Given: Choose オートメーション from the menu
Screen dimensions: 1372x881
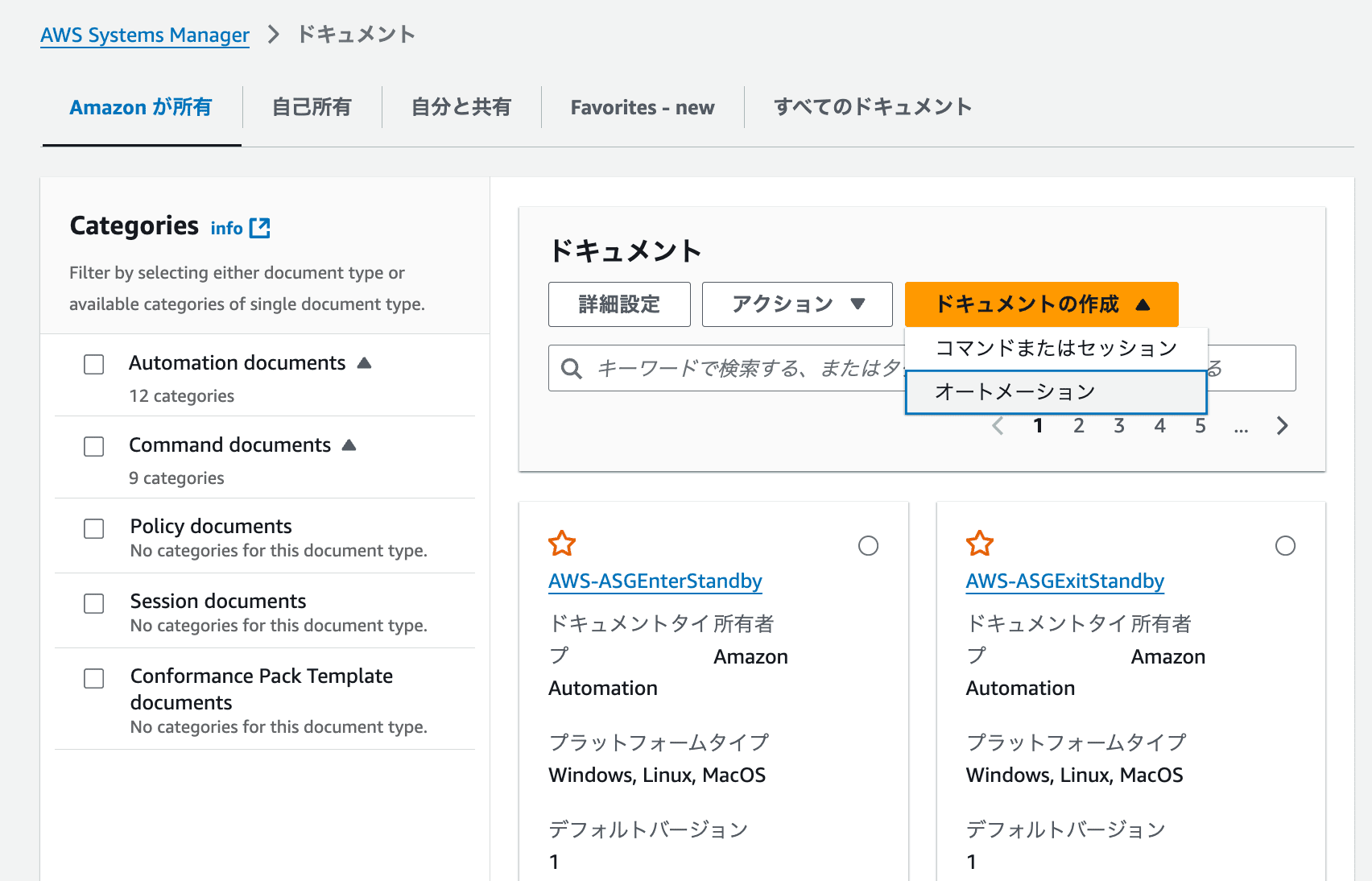Looking at the screenshot, I should (x=1056, y=392).
